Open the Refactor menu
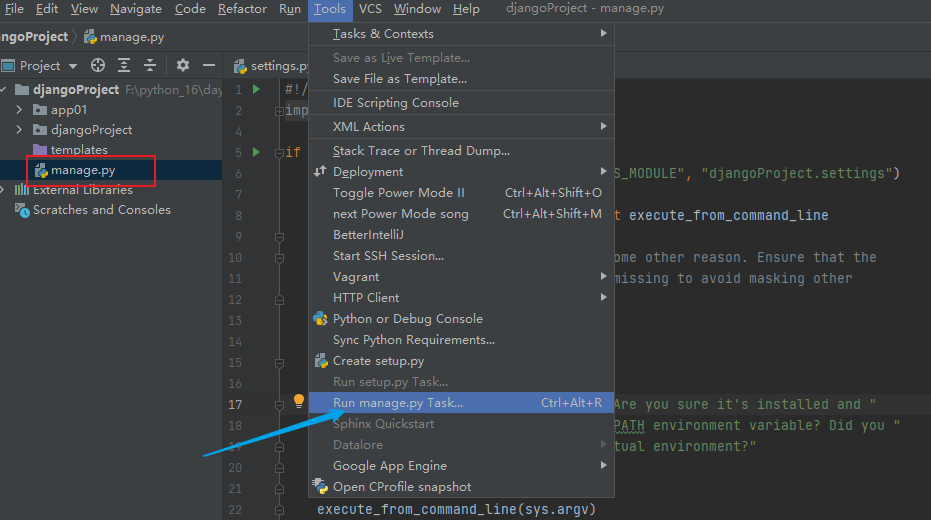 (x=242, y=9)
